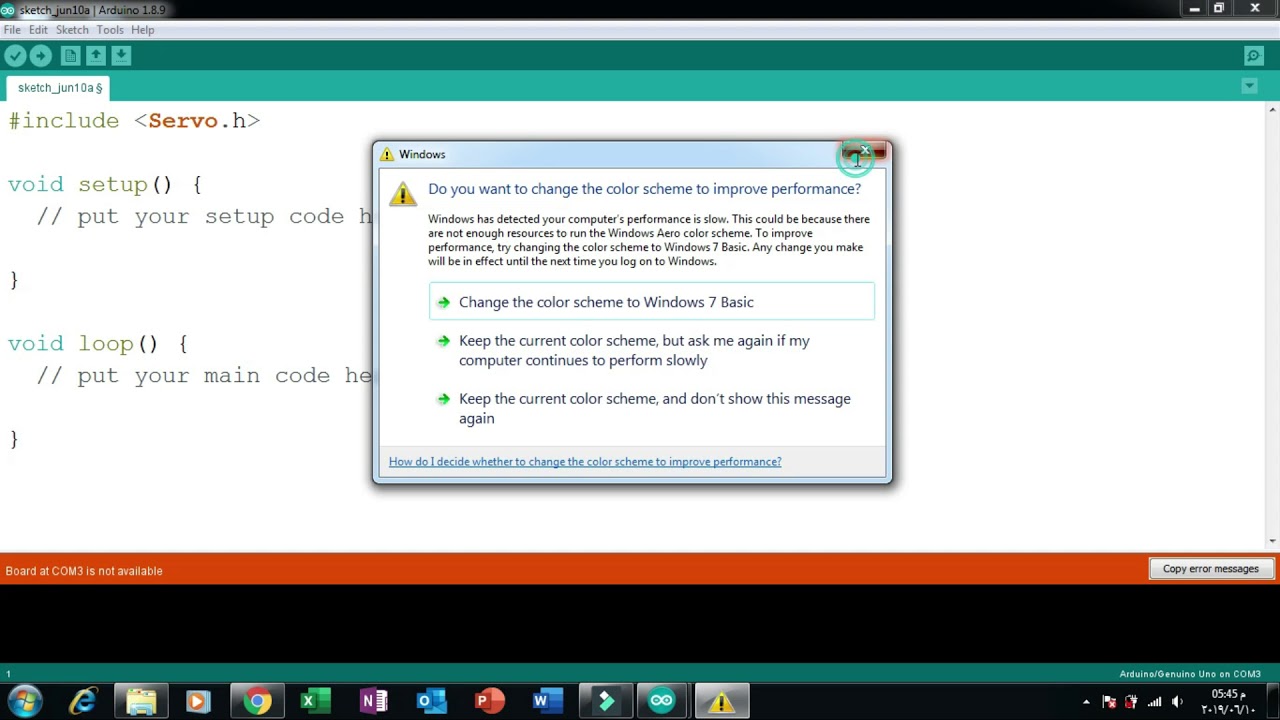Close the Windows color scheme dialog
Image resolution: width=1280 pixels, height=720 pixels.
864,152
